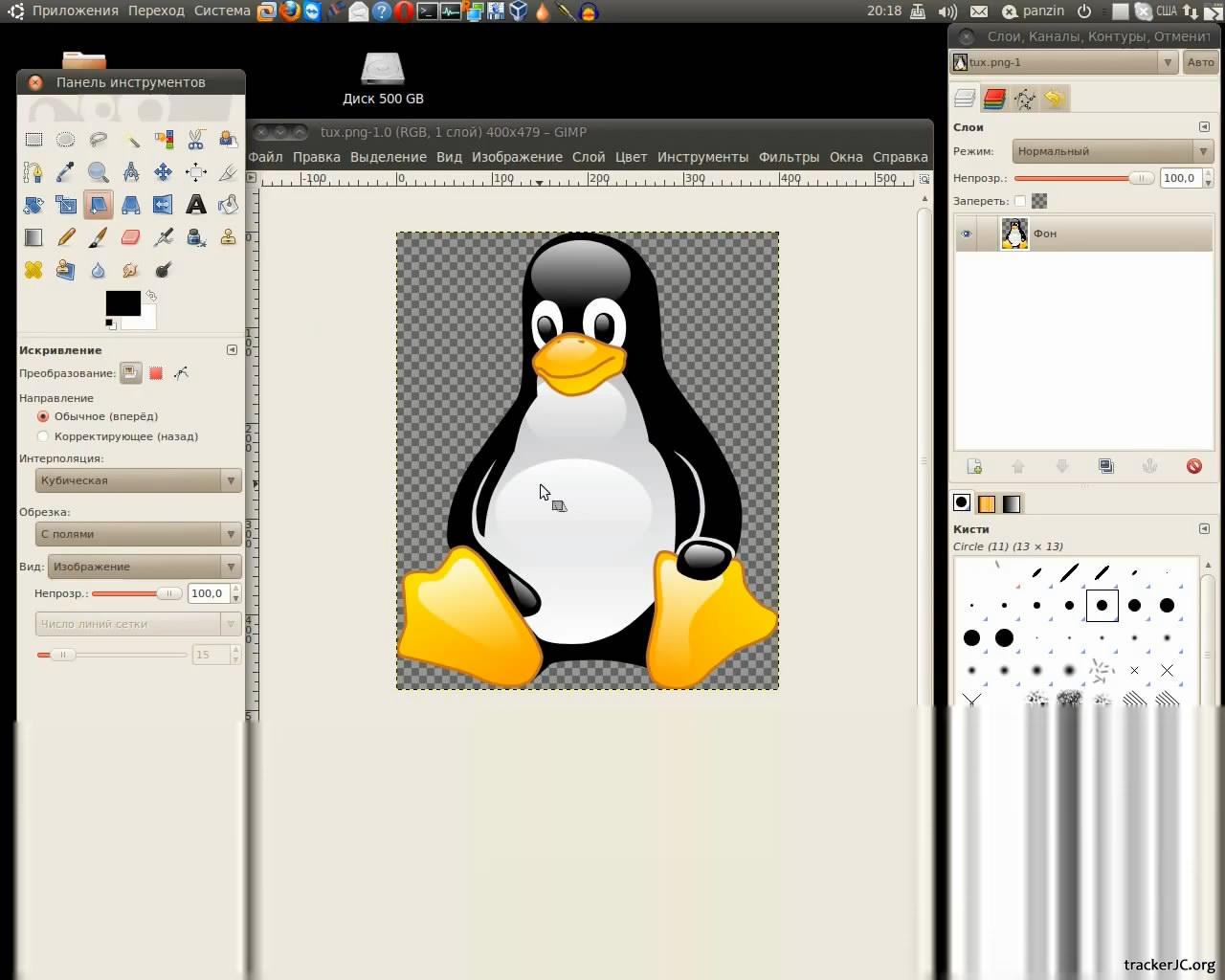The image size is (1225, 980).
Task: Click the layers opacity value field
Action: tap(1179, 178)
